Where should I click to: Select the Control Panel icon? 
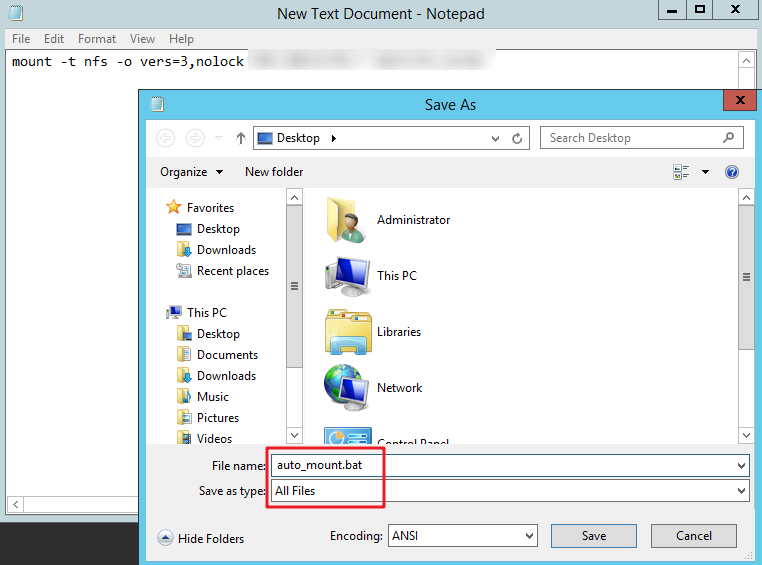point(348,436)
